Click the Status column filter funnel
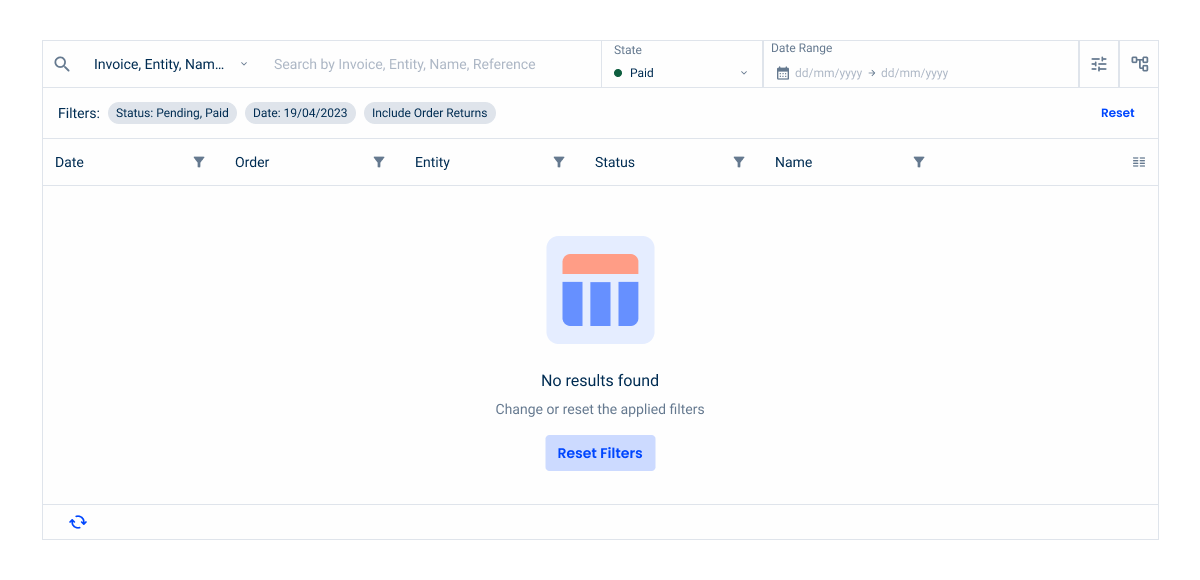 pyautogui.click(x=739, y=162)
